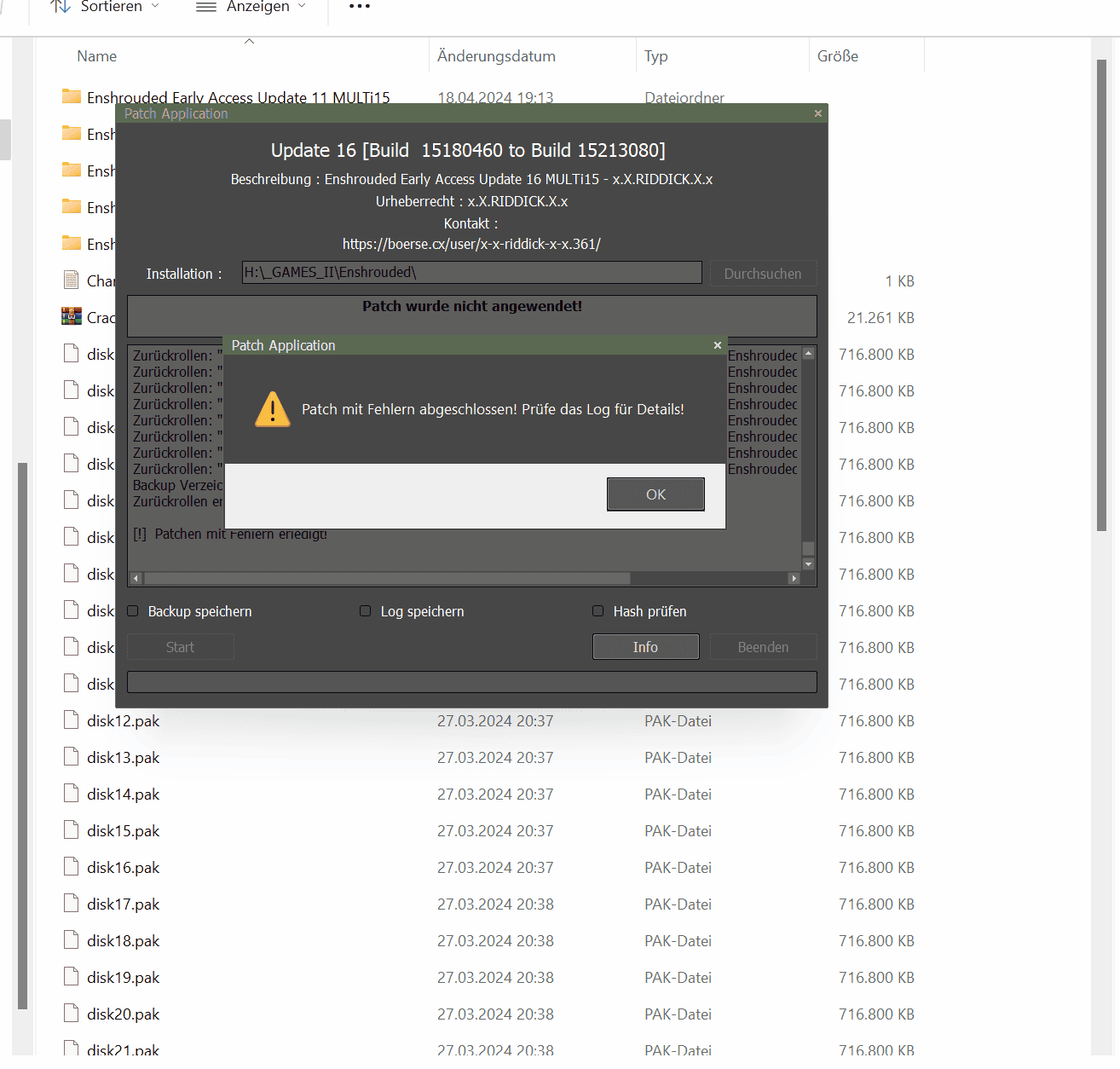Screen dimensions: 1120x1069
Task: Click the 'Backup Verzeic' log line
Action: click(177, 485)
